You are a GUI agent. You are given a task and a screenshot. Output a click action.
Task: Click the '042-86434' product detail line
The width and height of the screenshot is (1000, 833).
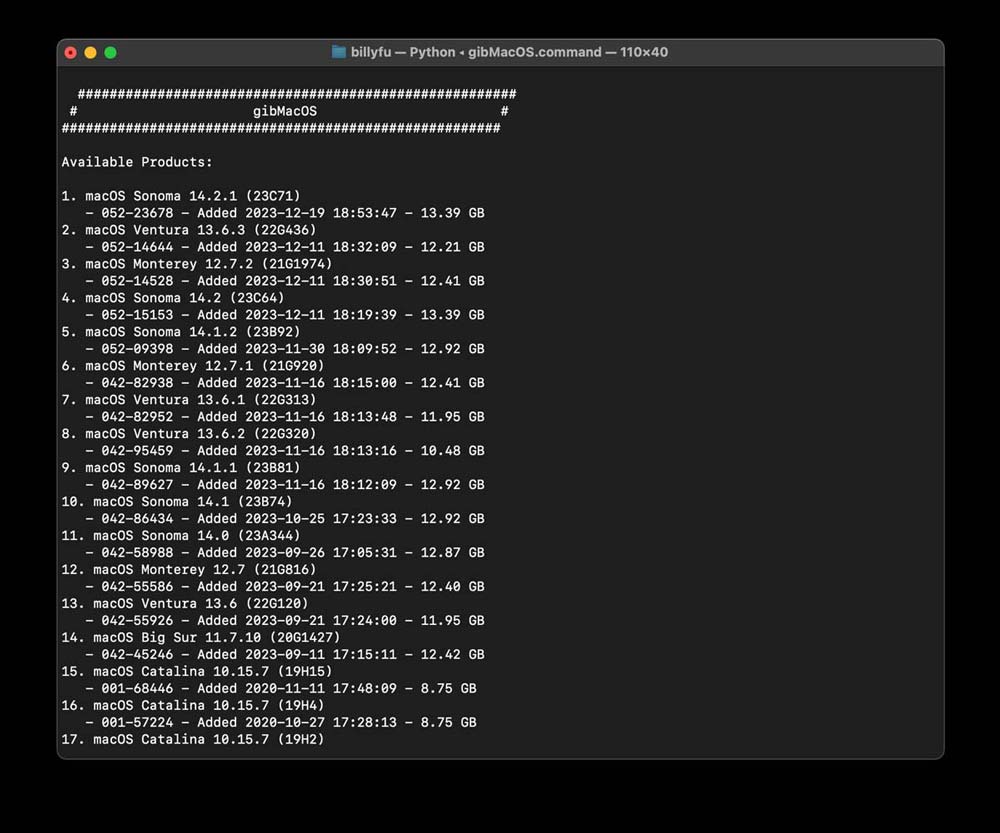coord(284,519)
